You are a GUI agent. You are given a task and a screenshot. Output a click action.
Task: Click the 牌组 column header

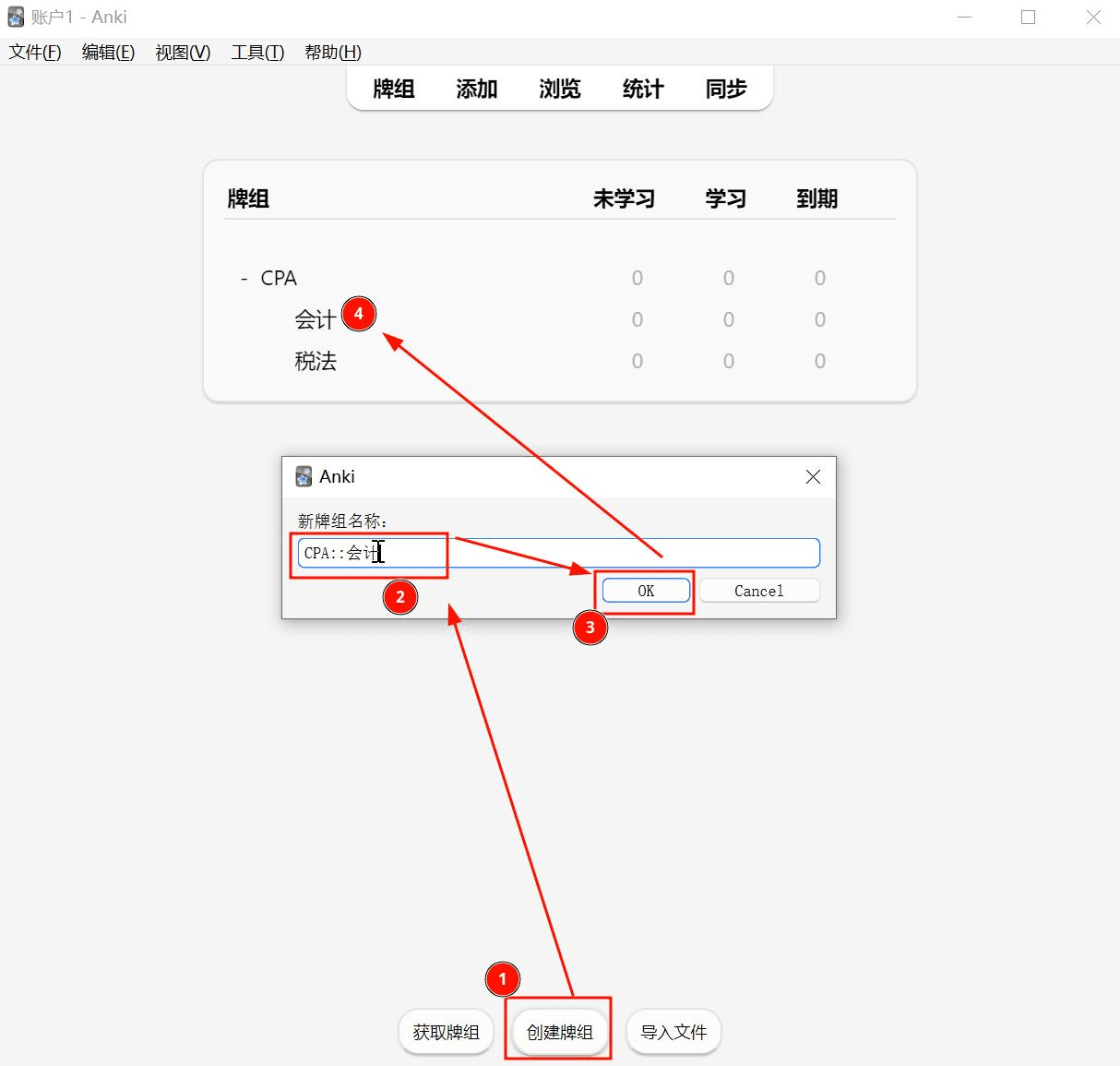pyautogui.click(x=248, y=198)
